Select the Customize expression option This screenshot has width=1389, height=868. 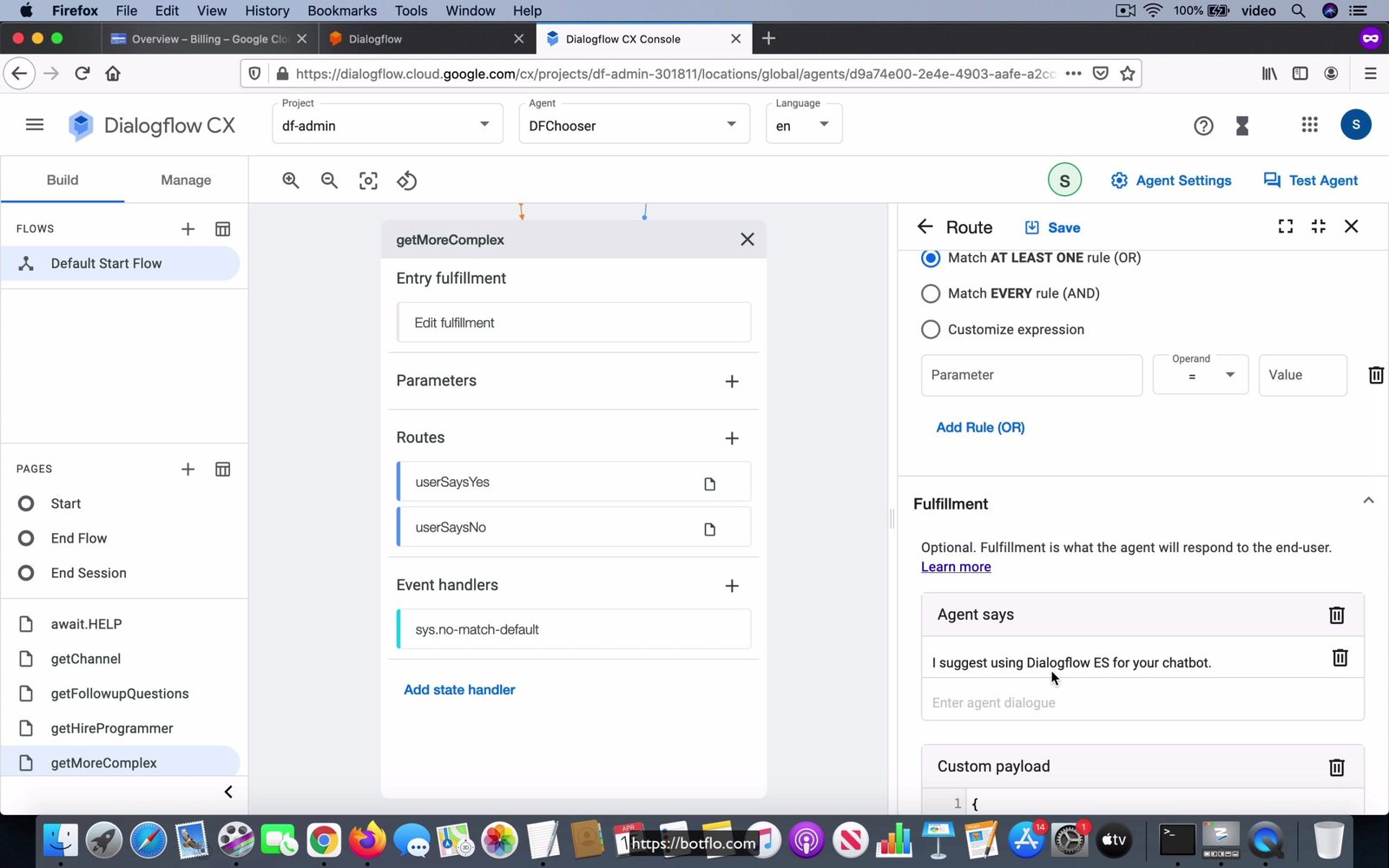(x=931, y=330)
